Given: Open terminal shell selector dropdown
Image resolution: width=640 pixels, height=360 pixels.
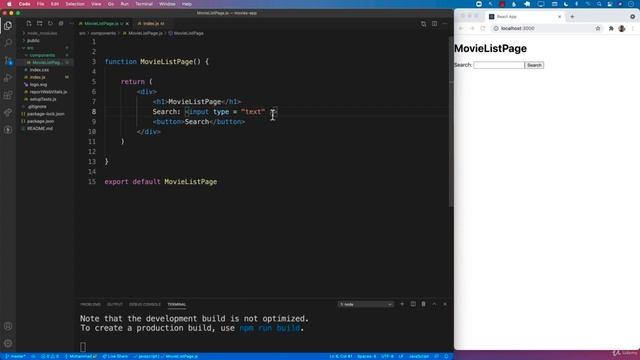Looking at the screenshot, I should click(x=366, y=304).
